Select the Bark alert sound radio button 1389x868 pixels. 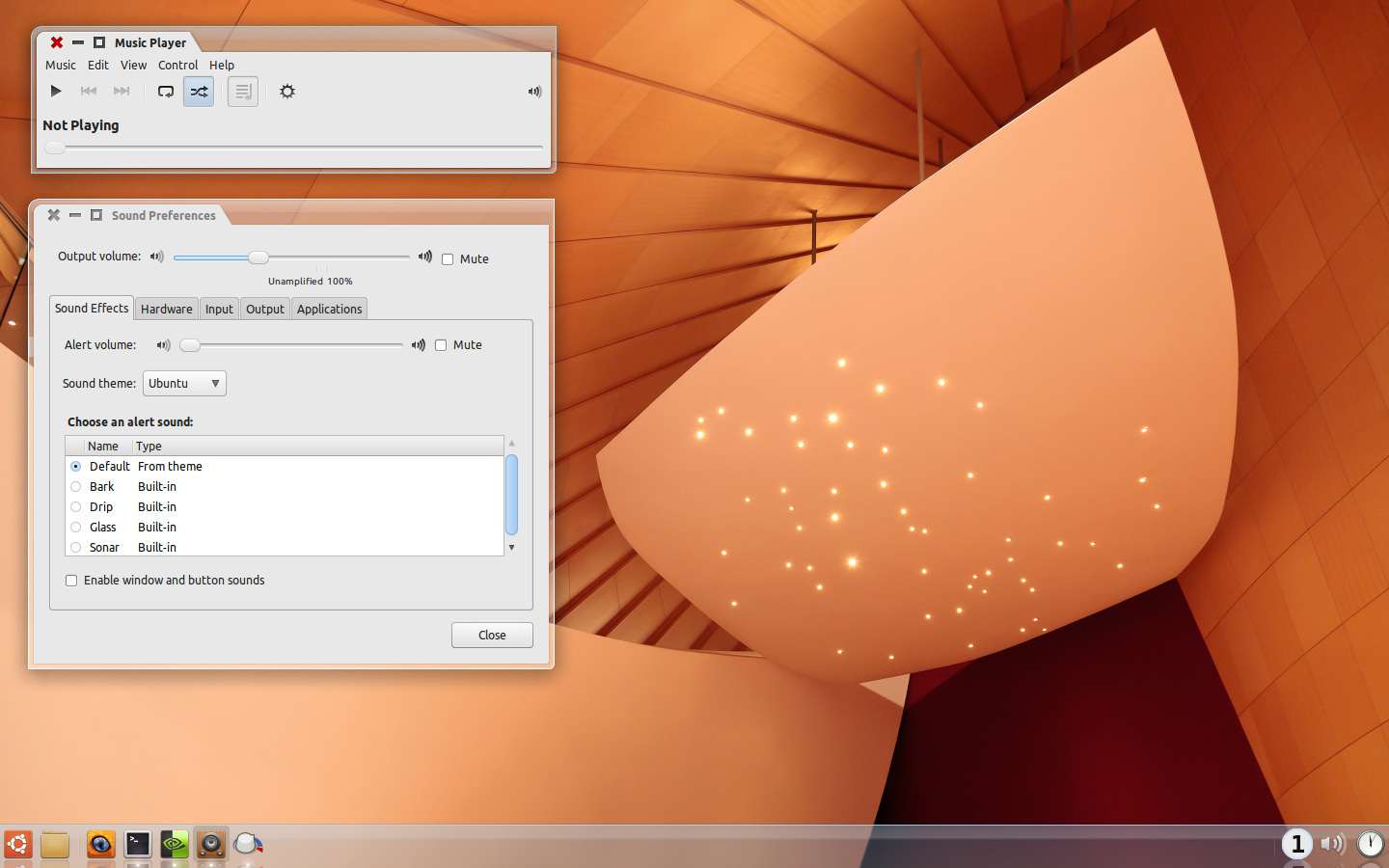click(76, 487)
